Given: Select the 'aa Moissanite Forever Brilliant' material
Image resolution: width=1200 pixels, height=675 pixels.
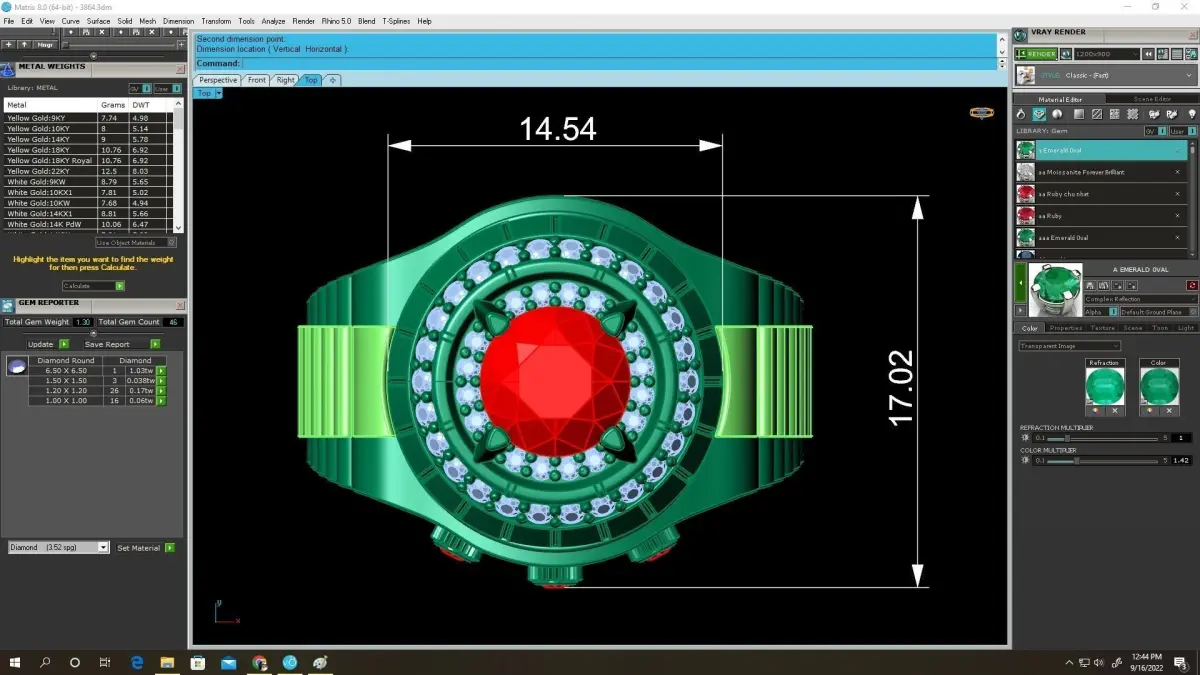Looking at the screenshot, I should point(1101,172).
